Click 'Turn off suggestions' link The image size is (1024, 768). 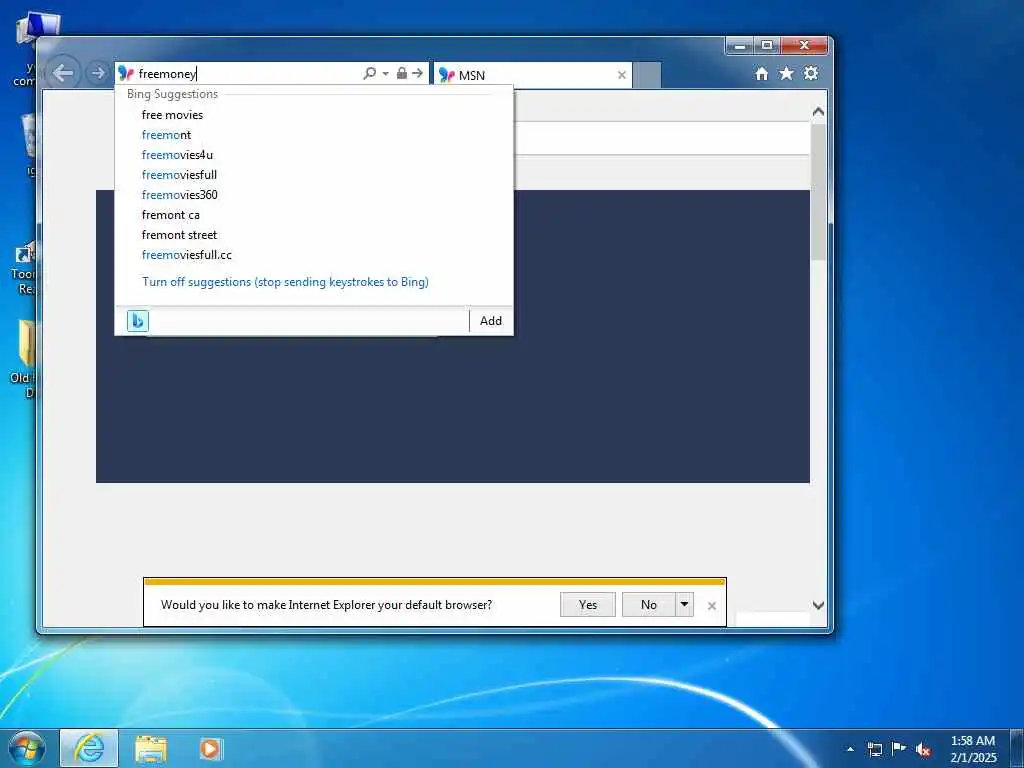[285, 282]
